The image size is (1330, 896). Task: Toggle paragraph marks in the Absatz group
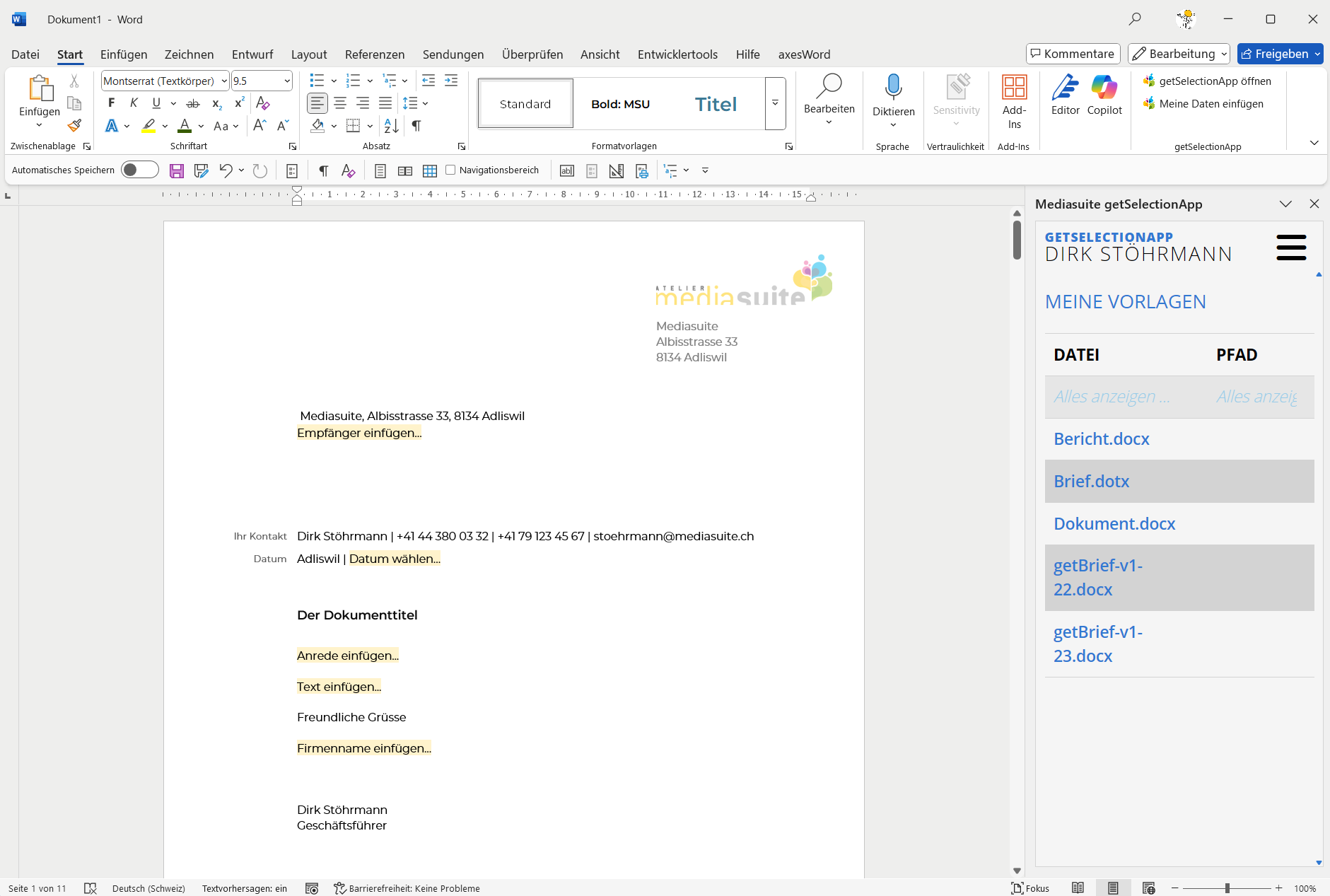416,126
